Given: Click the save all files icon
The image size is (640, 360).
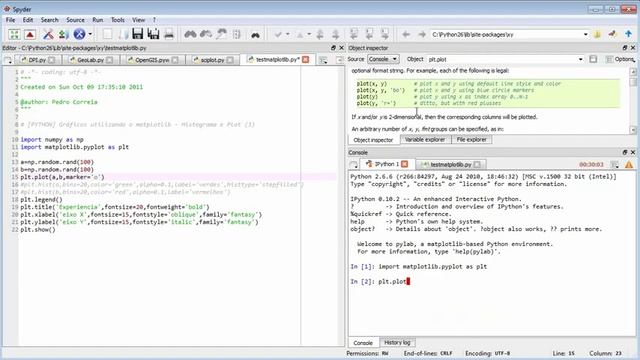Looking at the screenshot, I should [153, 34].
